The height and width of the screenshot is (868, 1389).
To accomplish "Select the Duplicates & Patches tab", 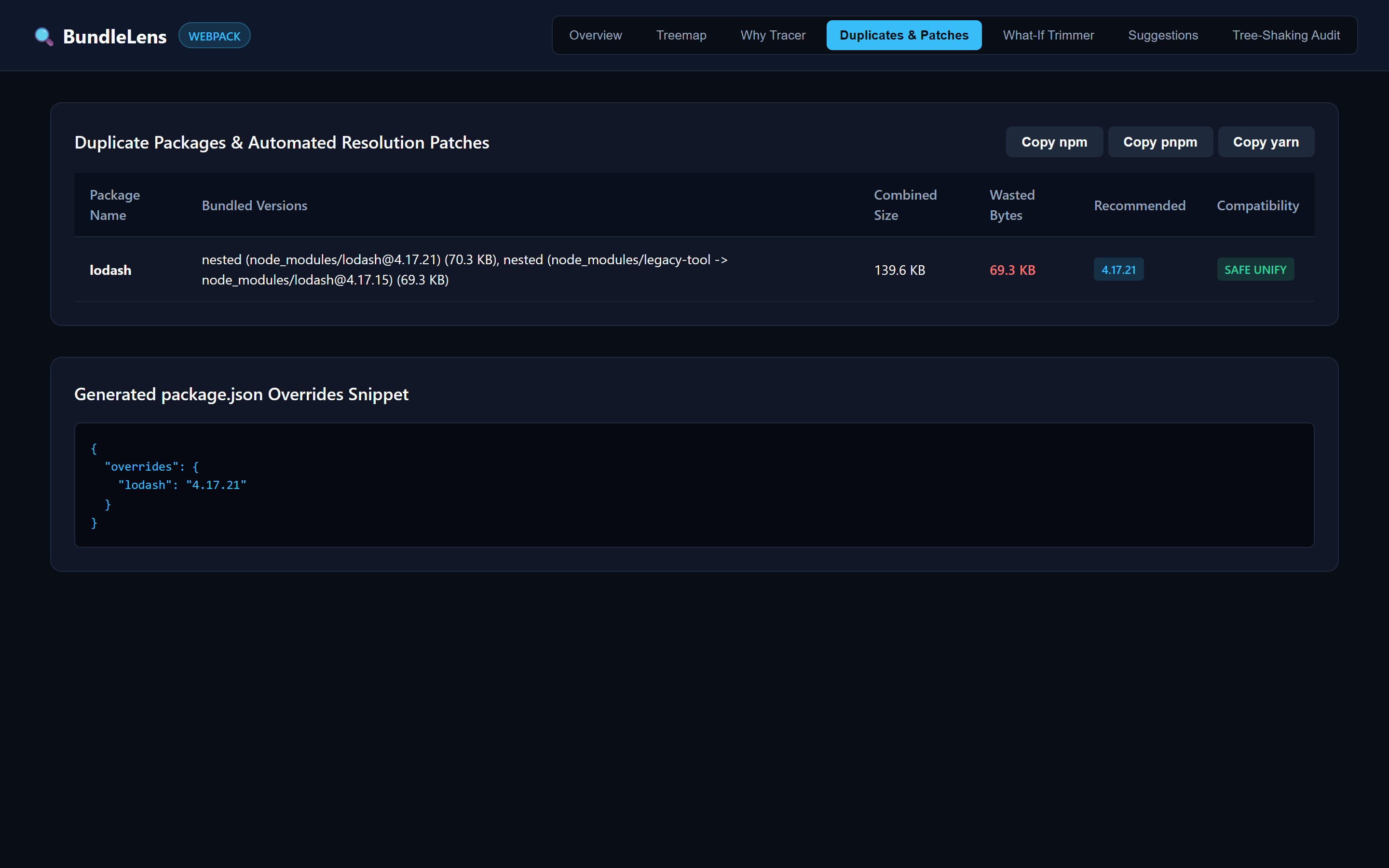I will pos(903,35).
